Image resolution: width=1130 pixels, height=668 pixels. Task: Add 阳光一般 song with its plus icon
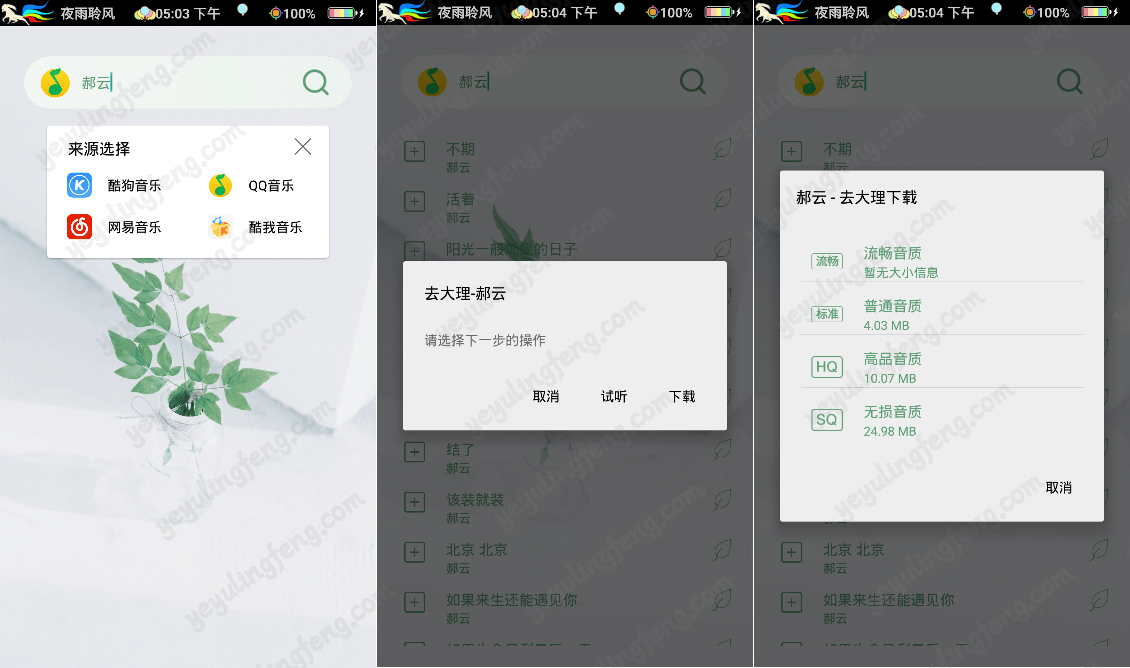point(414,250)
